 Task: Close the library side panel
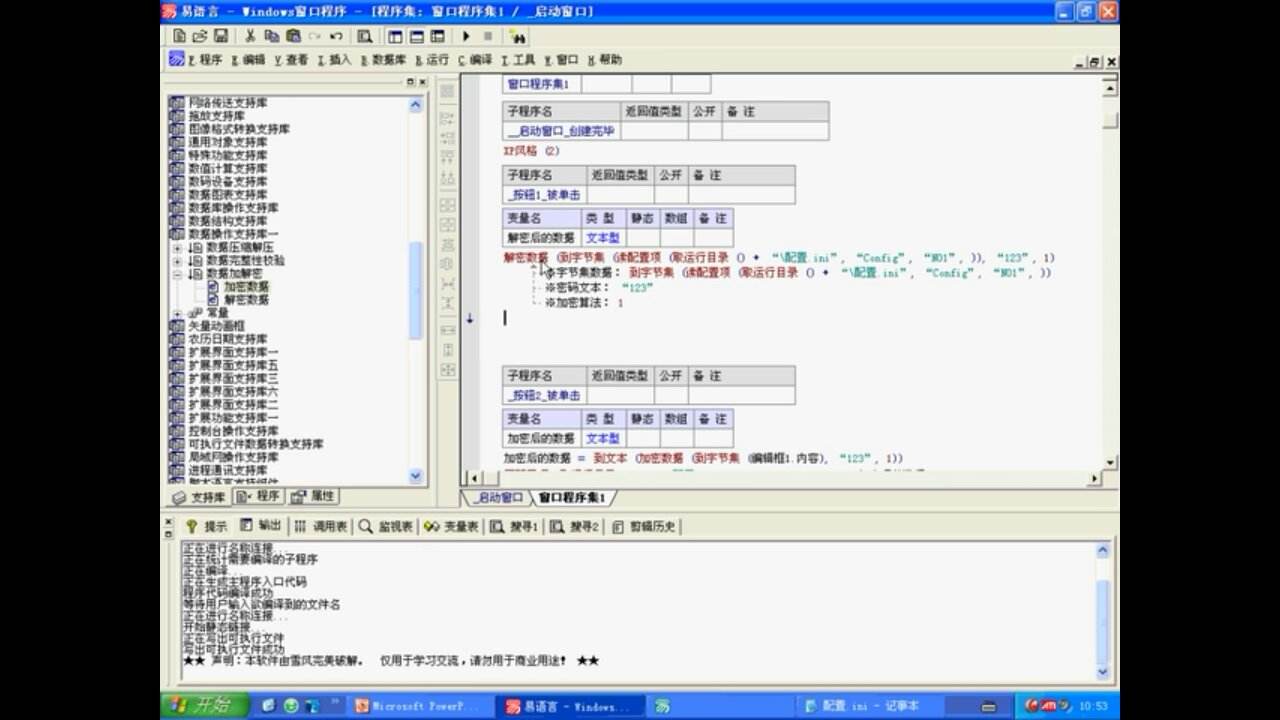422,82
